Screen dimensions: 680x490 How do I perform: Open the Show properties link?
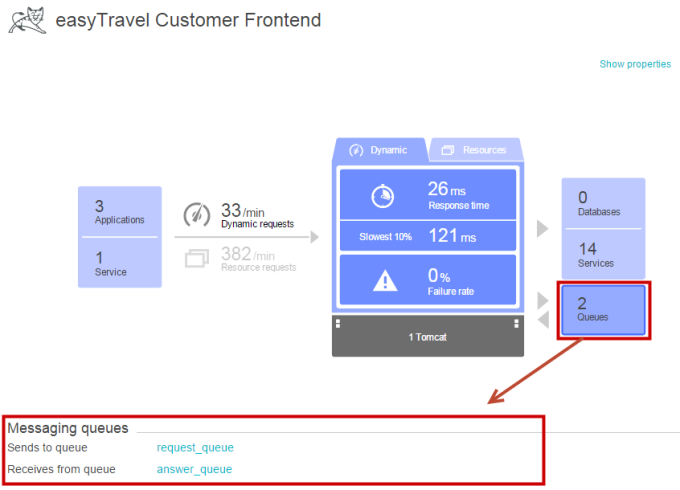point(635,64)
